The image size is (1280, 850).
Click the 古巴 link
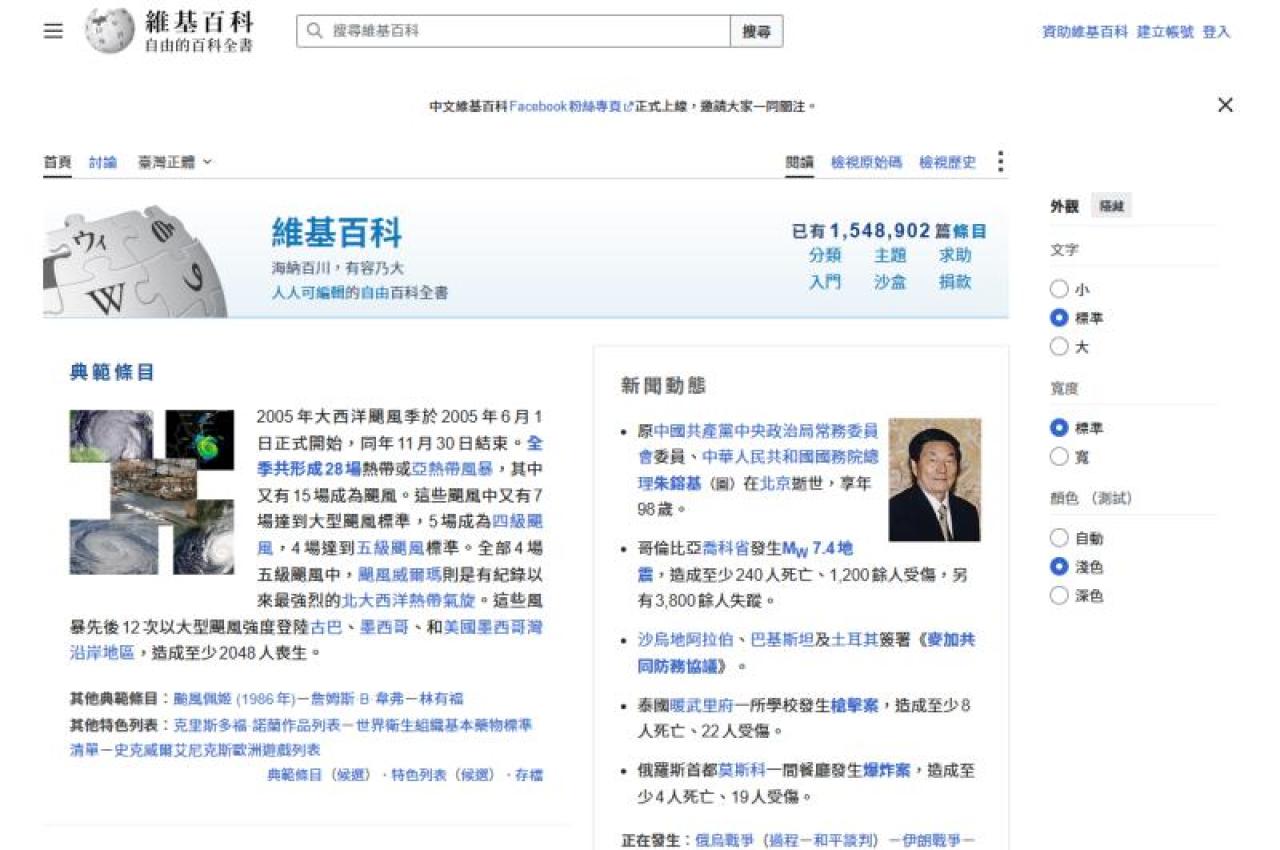(327, 627)
